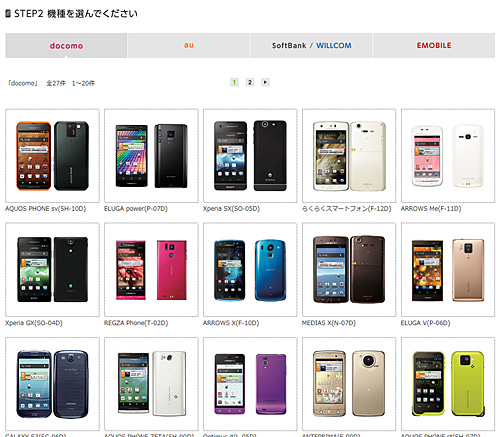Image resolution: width=500 pixels, height=437 pixels.
Task: Choose the AQUOS PHONE sv (SH-10D) thumbnail
Action: 52,156
